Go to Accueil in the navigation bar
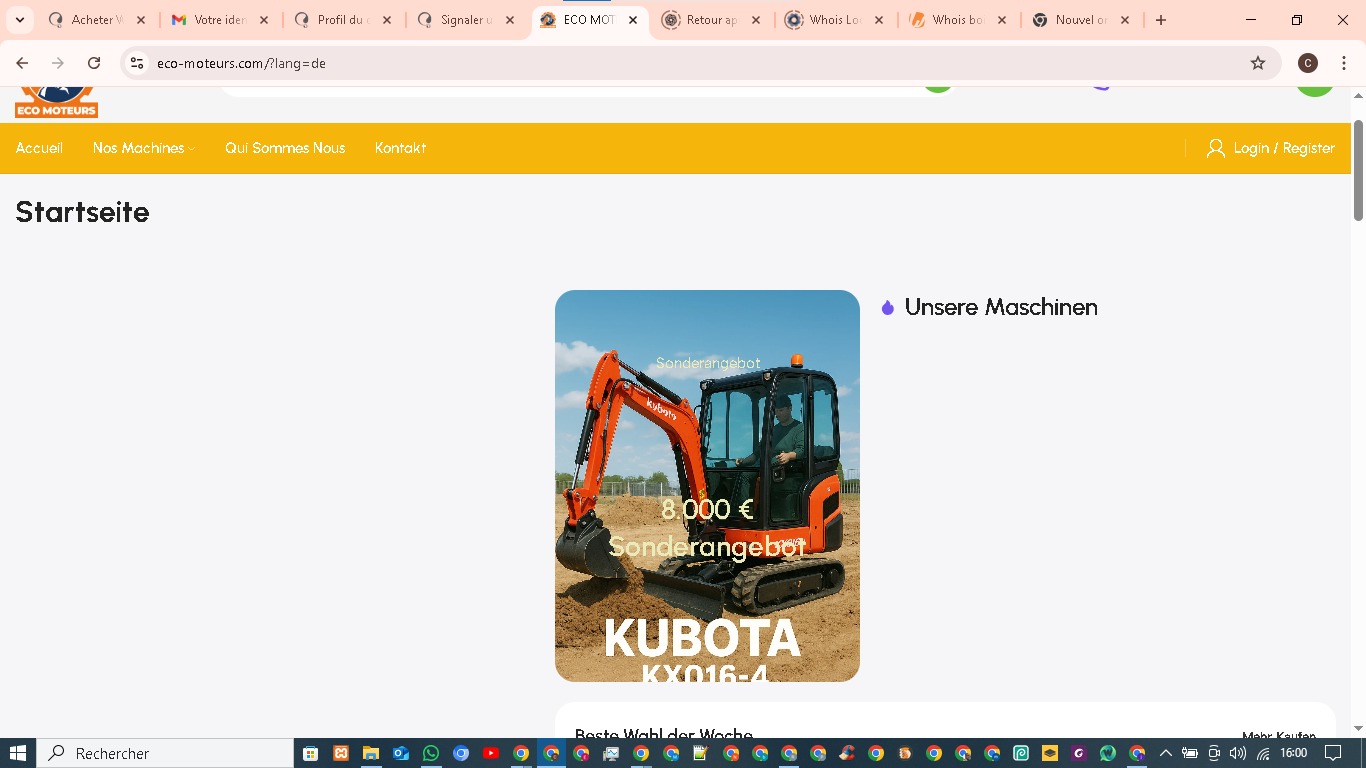Image resolution: width=1366 pixels, height=768 pixels. click(x=39, y=148)
